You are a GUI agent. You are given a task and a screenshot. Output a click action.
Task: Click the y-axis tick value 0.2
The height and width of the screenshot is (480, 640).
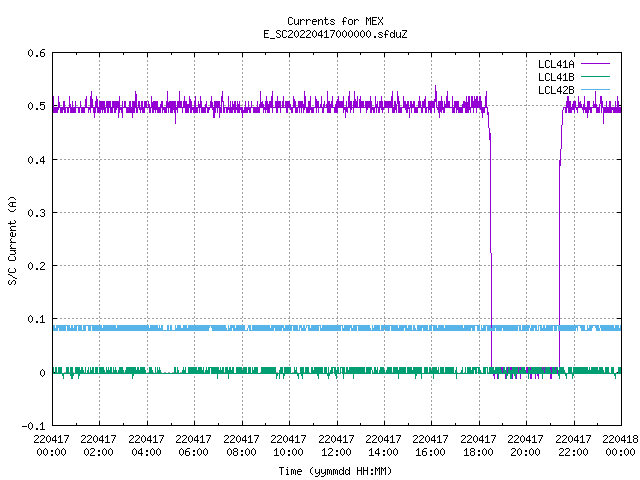click(x=36, y=266)
